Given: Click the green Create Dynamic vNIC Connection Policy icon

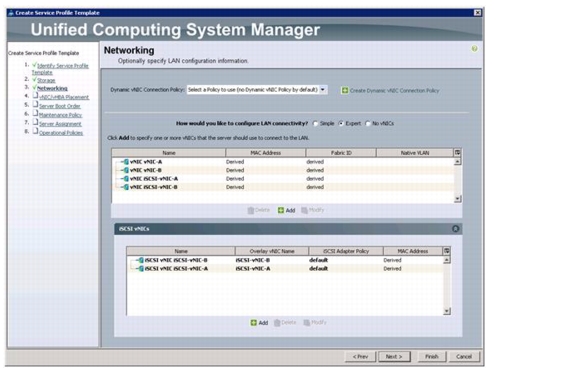Looking at the screenshot, I should tap(345, 90).
